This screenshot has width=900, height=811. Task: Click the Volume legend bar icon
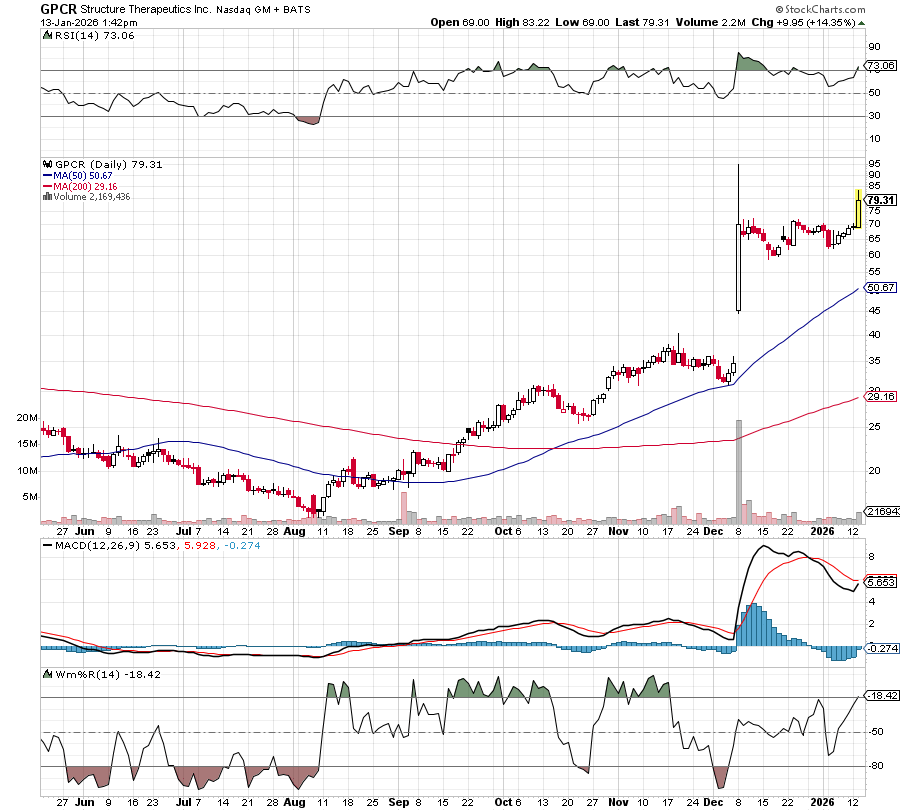(46, 197)
